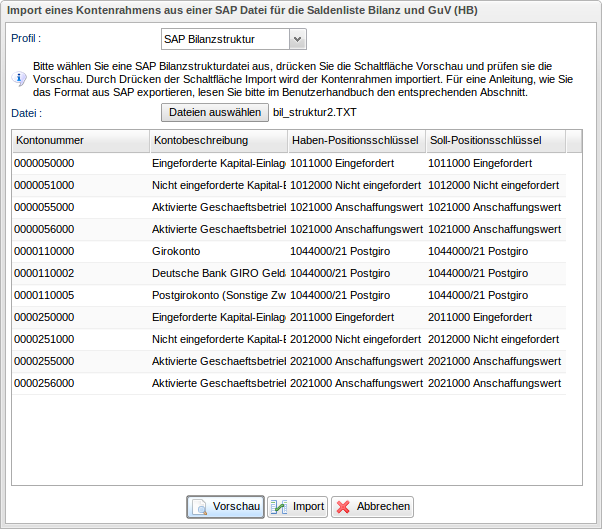Click the red X Abbrechen icon
This screenshot has width=602, height=530.
click(x=344, y=507)
